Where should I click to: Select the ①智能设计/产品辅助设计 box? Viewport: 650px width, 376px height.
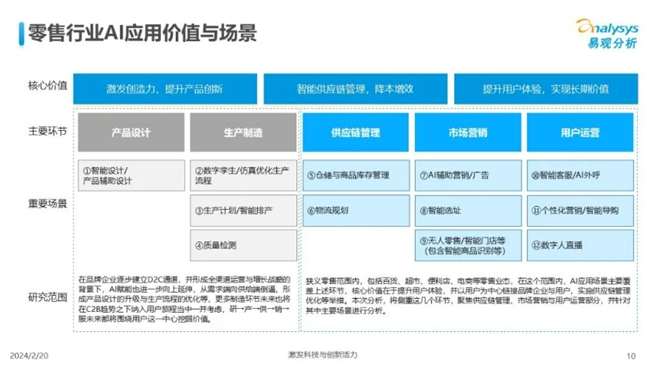point(131,175)
